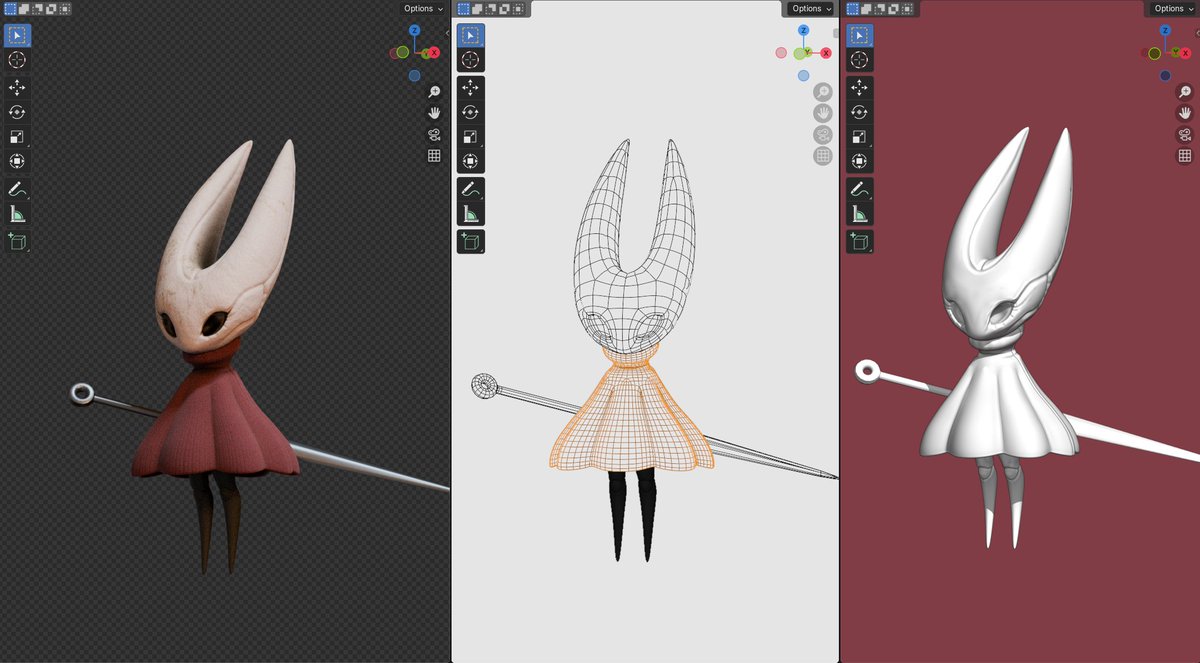
Task: Activate the Move tool in middle wireframe viewport
Action: tap(470, 88)
